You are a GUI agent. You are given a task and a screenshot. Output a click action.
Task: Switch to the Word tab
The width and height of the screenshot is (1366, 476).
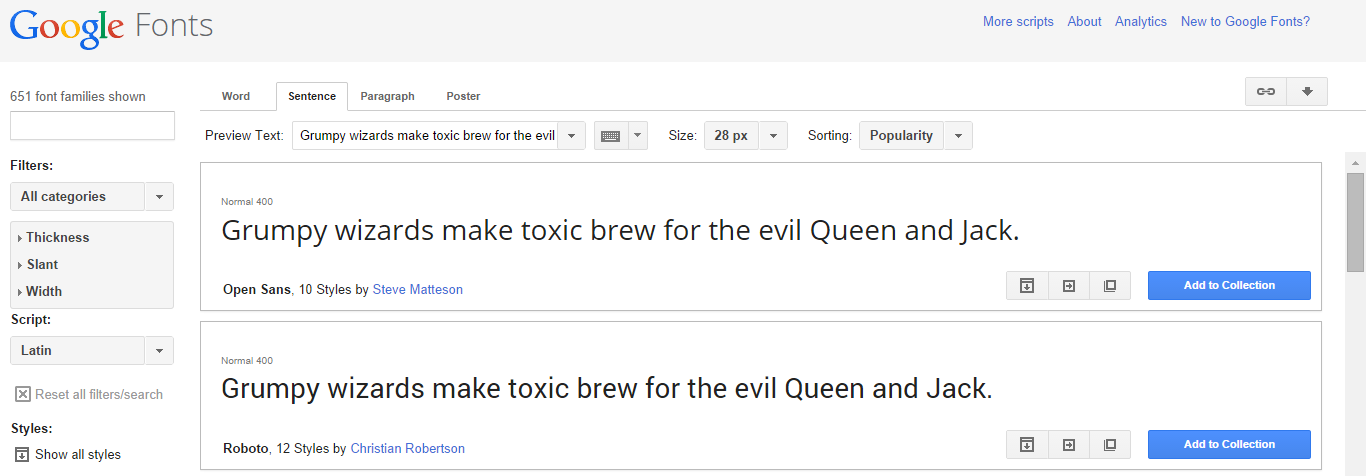[236, 96]
